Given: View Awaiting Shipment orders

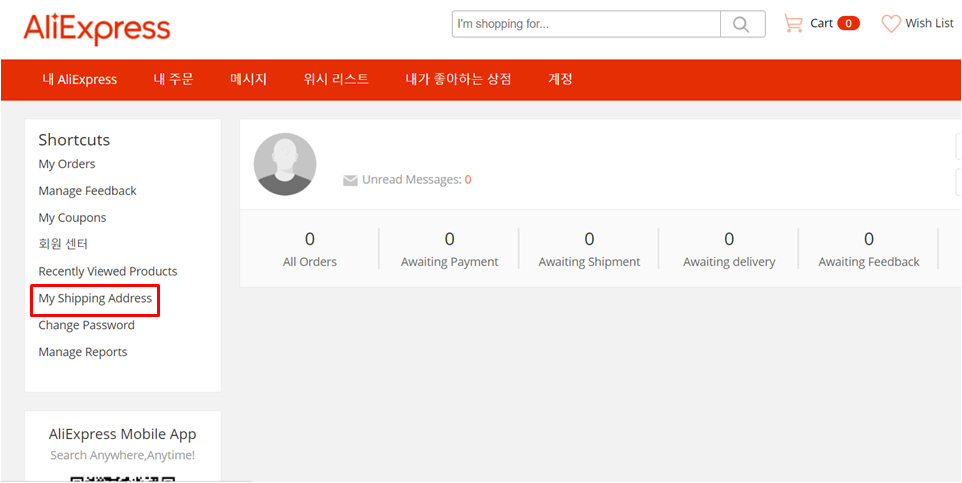Looking at the screenshot, I should [589, 249].
